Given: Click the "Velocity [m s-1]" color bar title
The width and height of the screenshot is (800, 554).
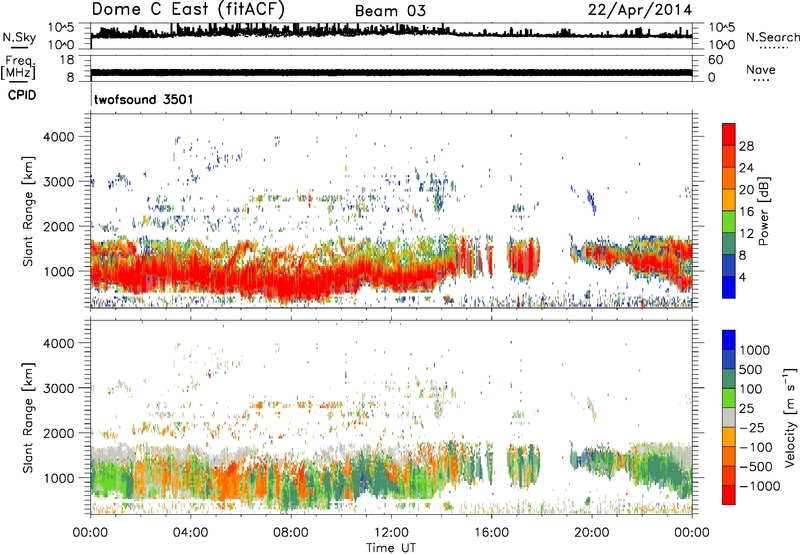Looking at the screenshot, I should [791, 417].
